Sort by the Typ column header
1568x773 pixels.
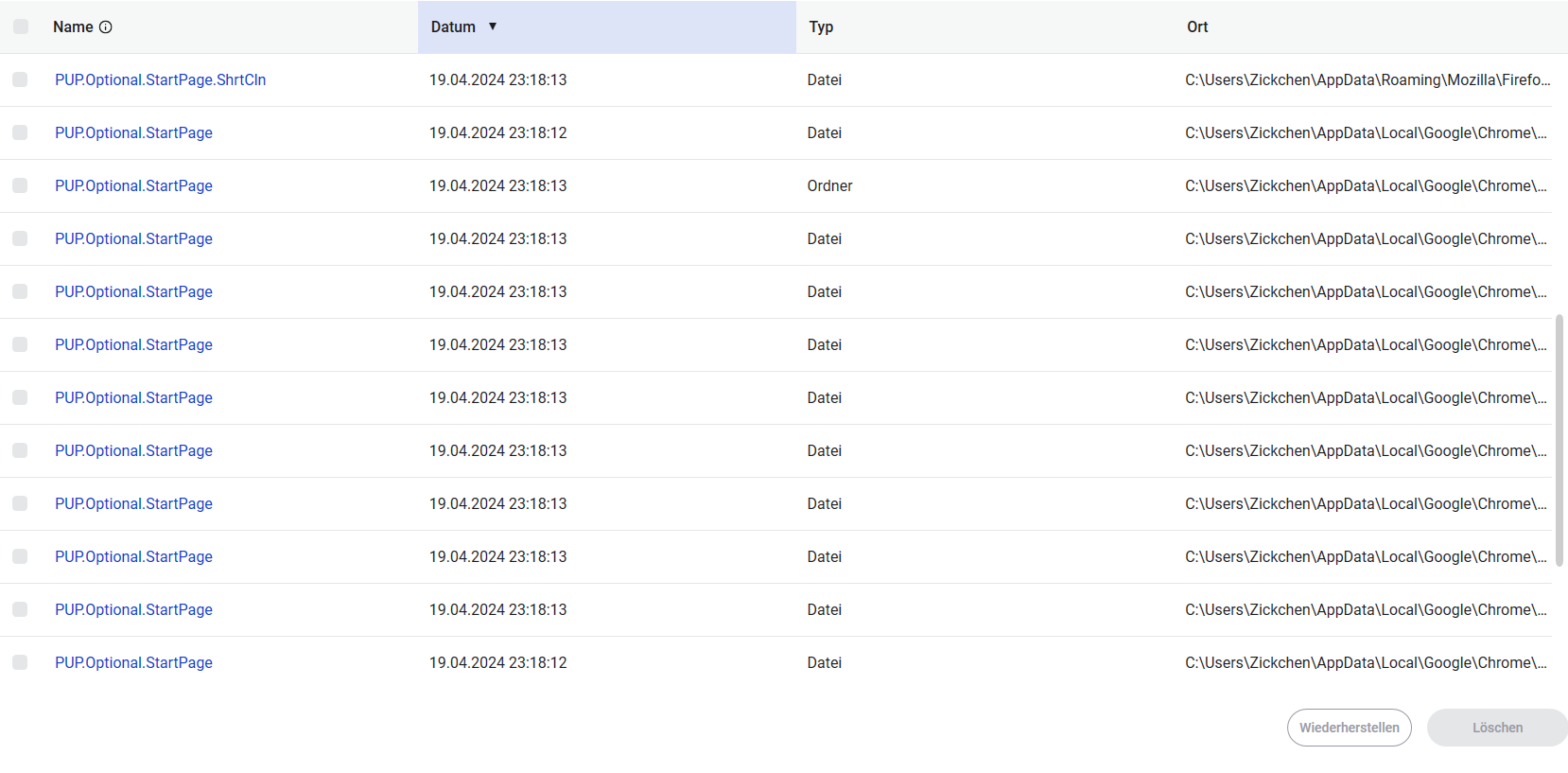[821, 27]
